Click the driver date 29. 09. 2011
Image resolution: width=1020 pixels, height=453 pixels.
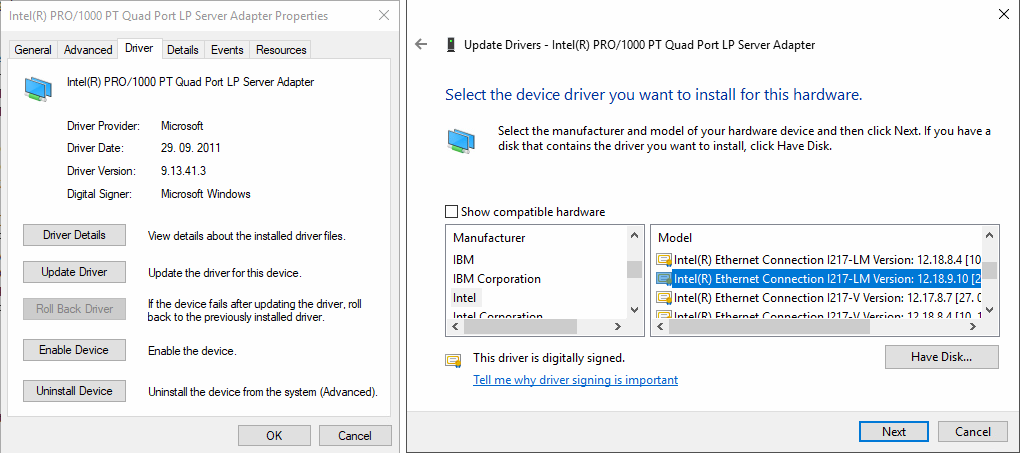coord(191,148)
